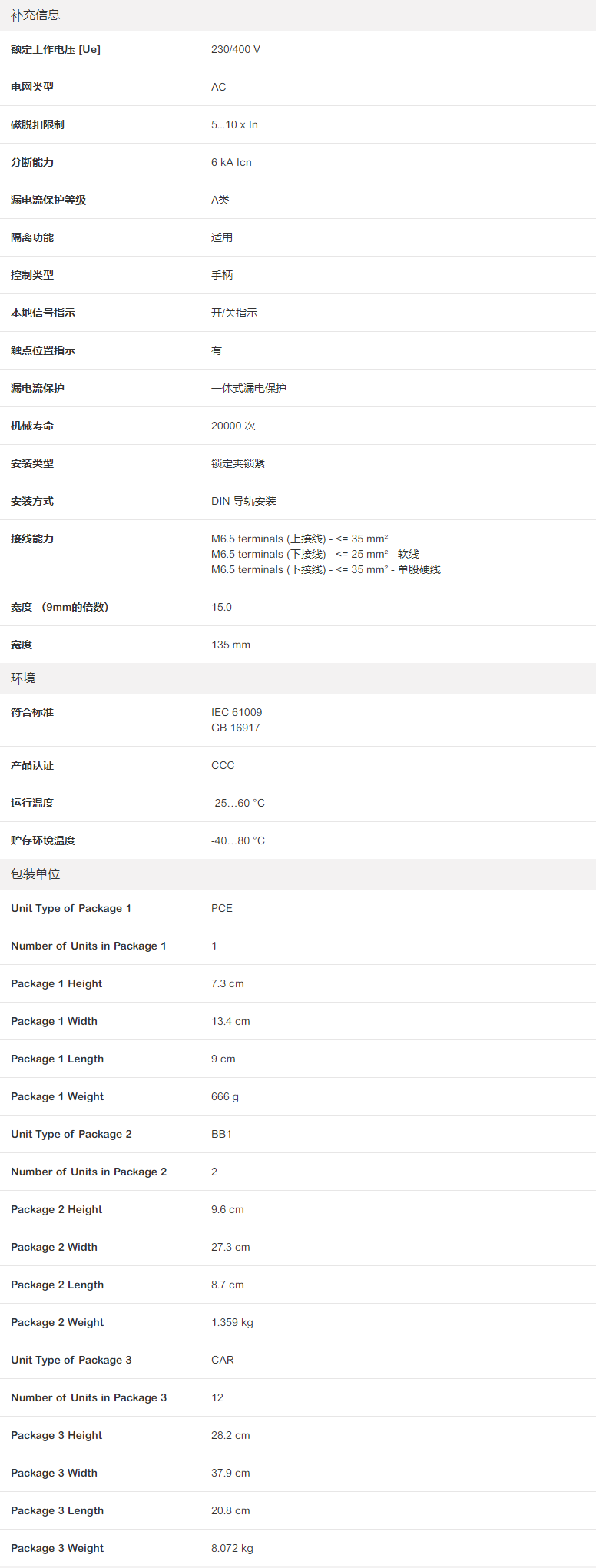596x1568 pixels.
Task: Click the Unit Type of Package 1 value PCE
Action: tap(222, 908)
